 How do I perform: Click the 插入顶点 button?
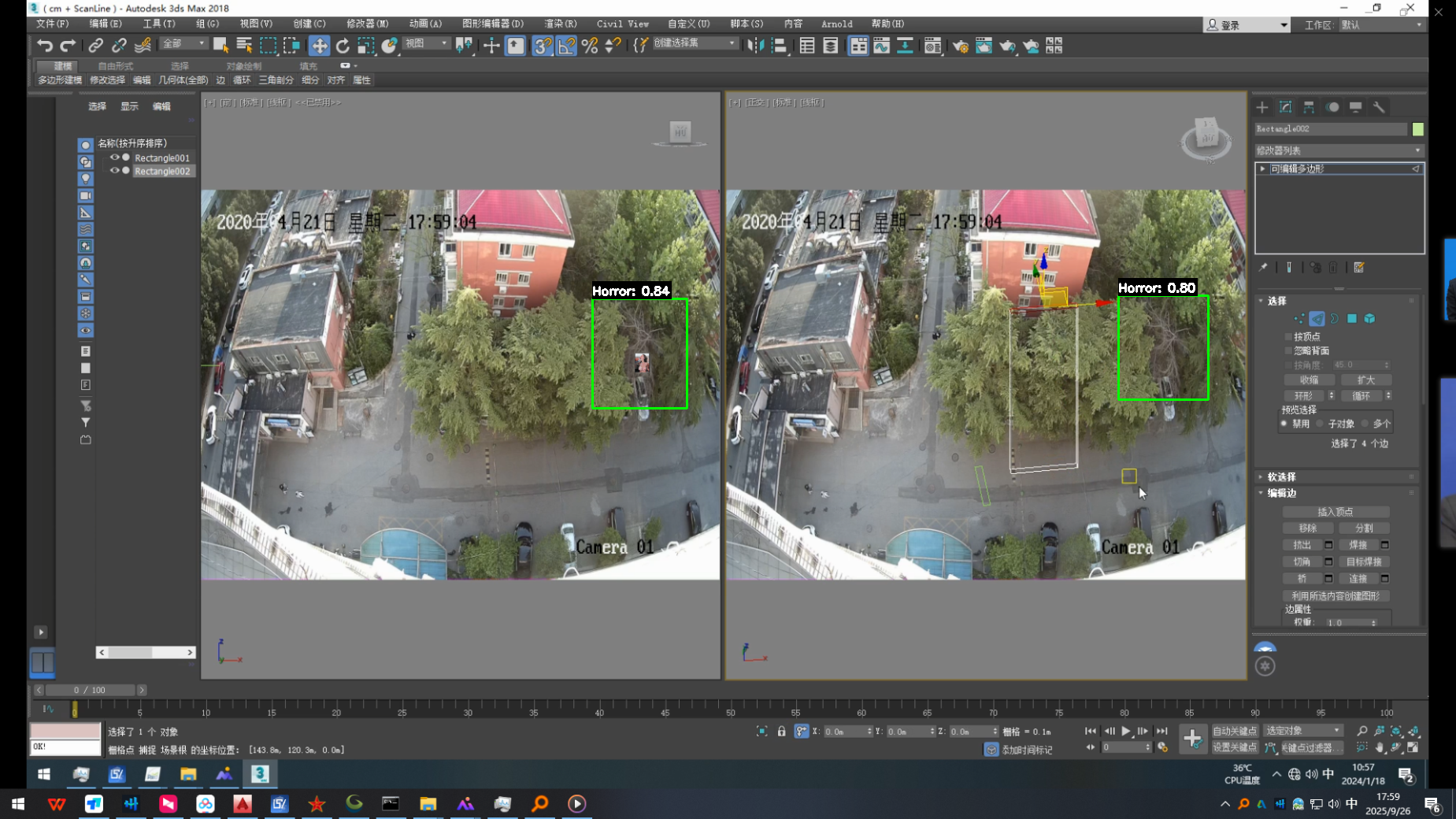pos(1335,512)
